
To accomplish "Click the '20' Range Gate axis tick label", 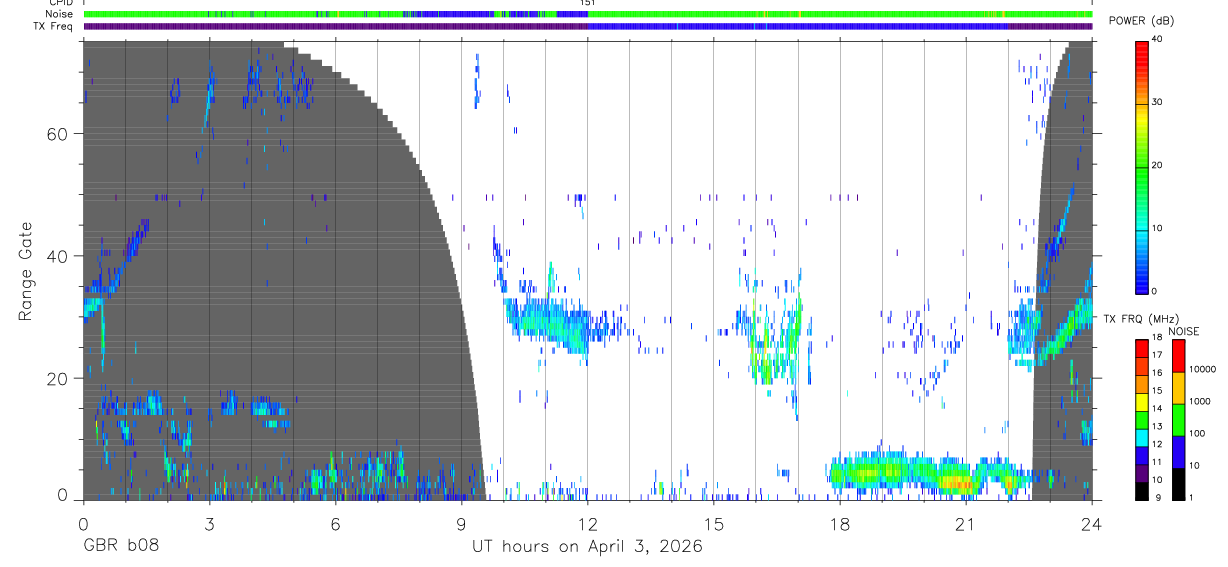I will (x=57, y=379).
